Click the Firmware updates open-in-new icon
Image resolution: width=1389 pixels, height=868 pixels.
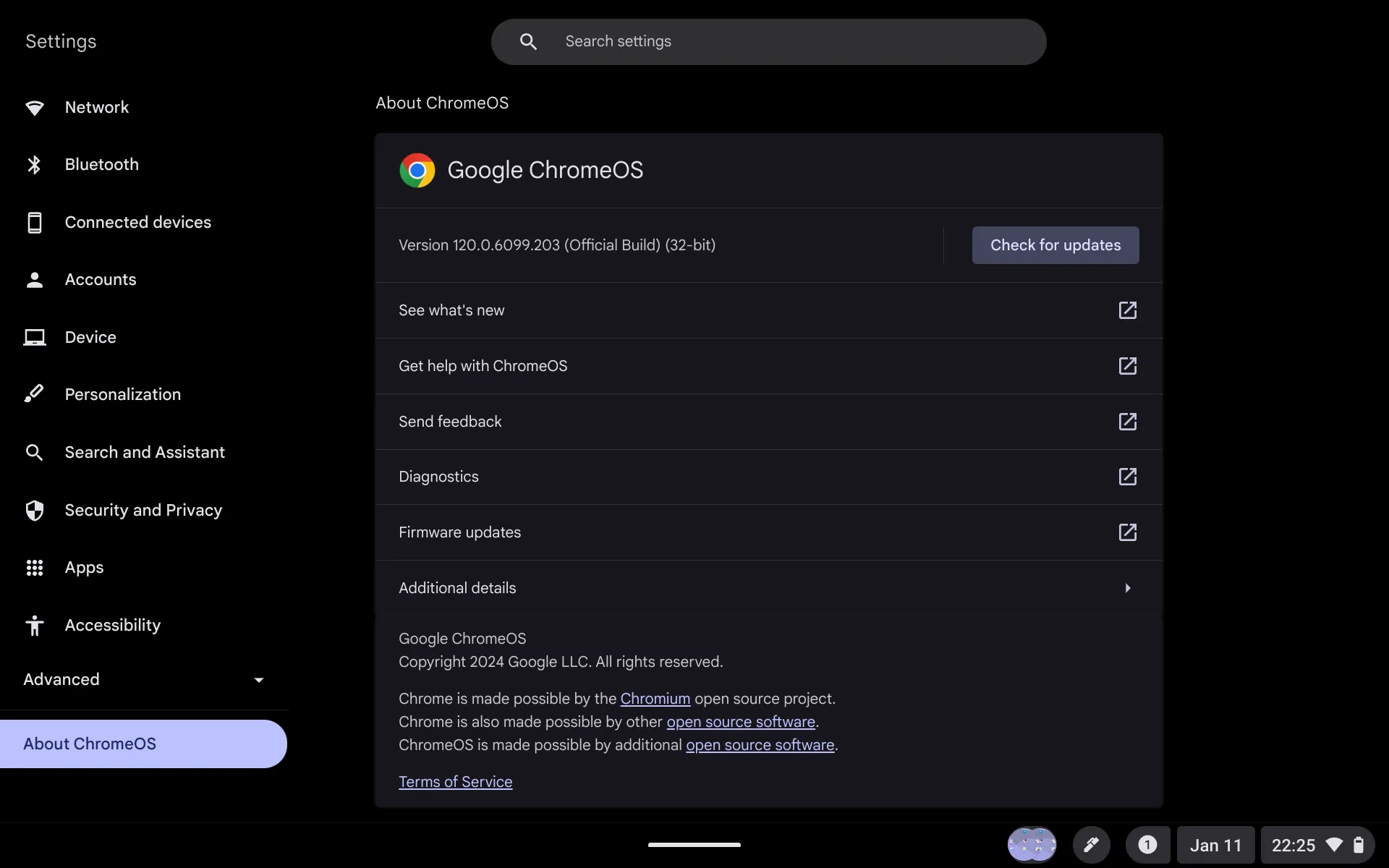pyautogui.click(x=1127, y=532)
